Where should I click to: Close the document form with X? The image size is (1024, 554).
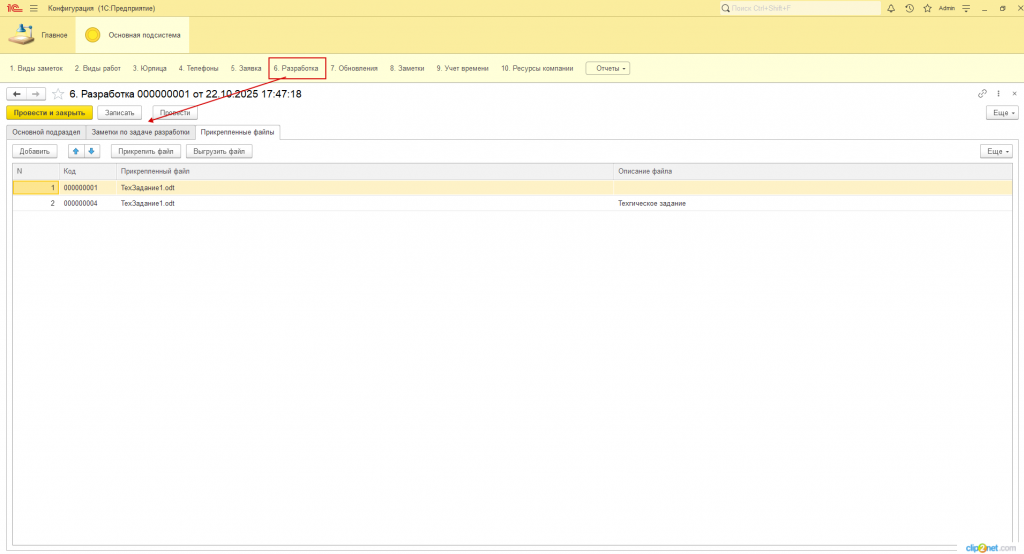(1014, 94)
